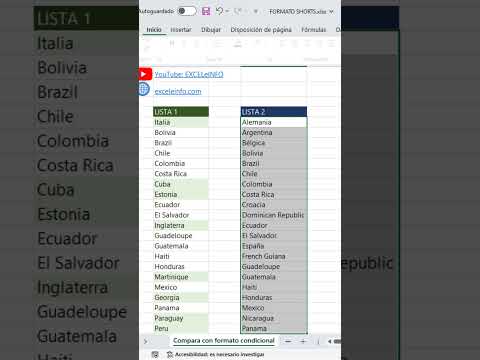
Task: Select the Compara con formato condicional sheet tab
Action: point(224,341)
